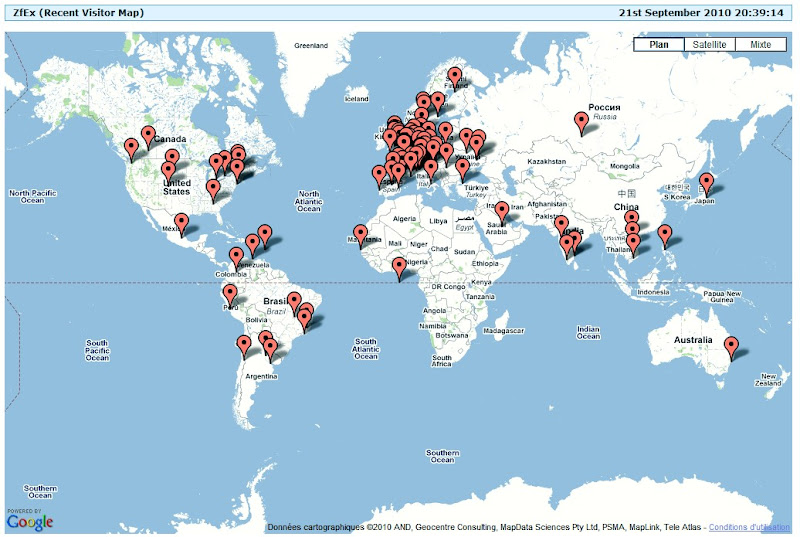The image size is (800, 537).
Task: Click the Mongolia map label
Action: coord(624,166)
